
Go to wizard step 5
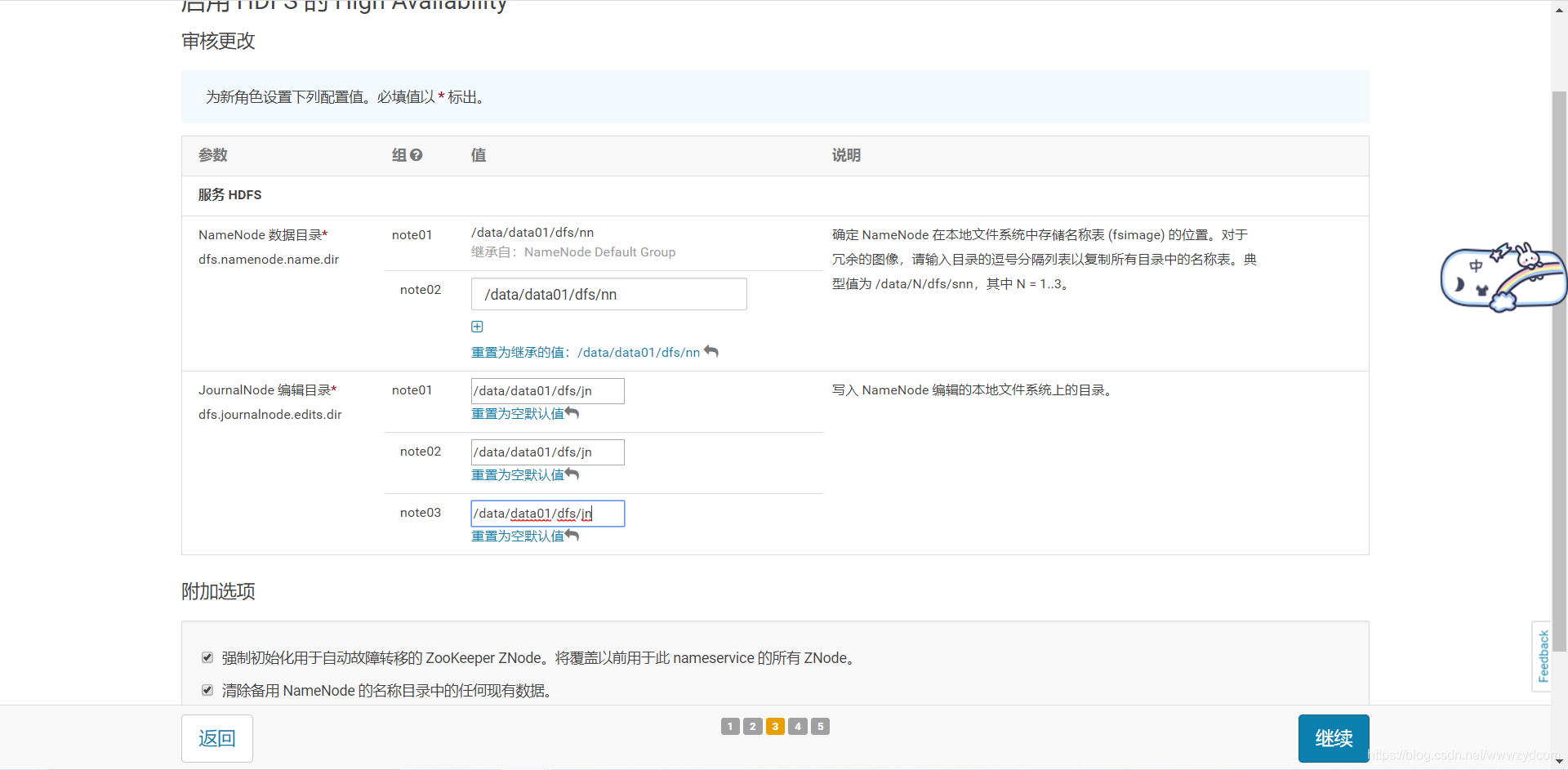coord(821,726)
